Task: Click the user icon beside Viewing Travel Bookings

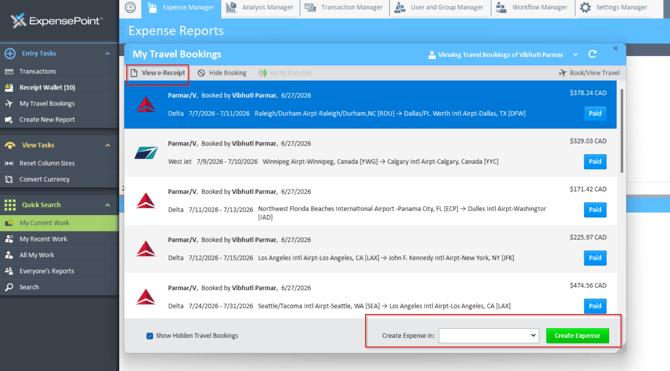Action: pos(432,55)
